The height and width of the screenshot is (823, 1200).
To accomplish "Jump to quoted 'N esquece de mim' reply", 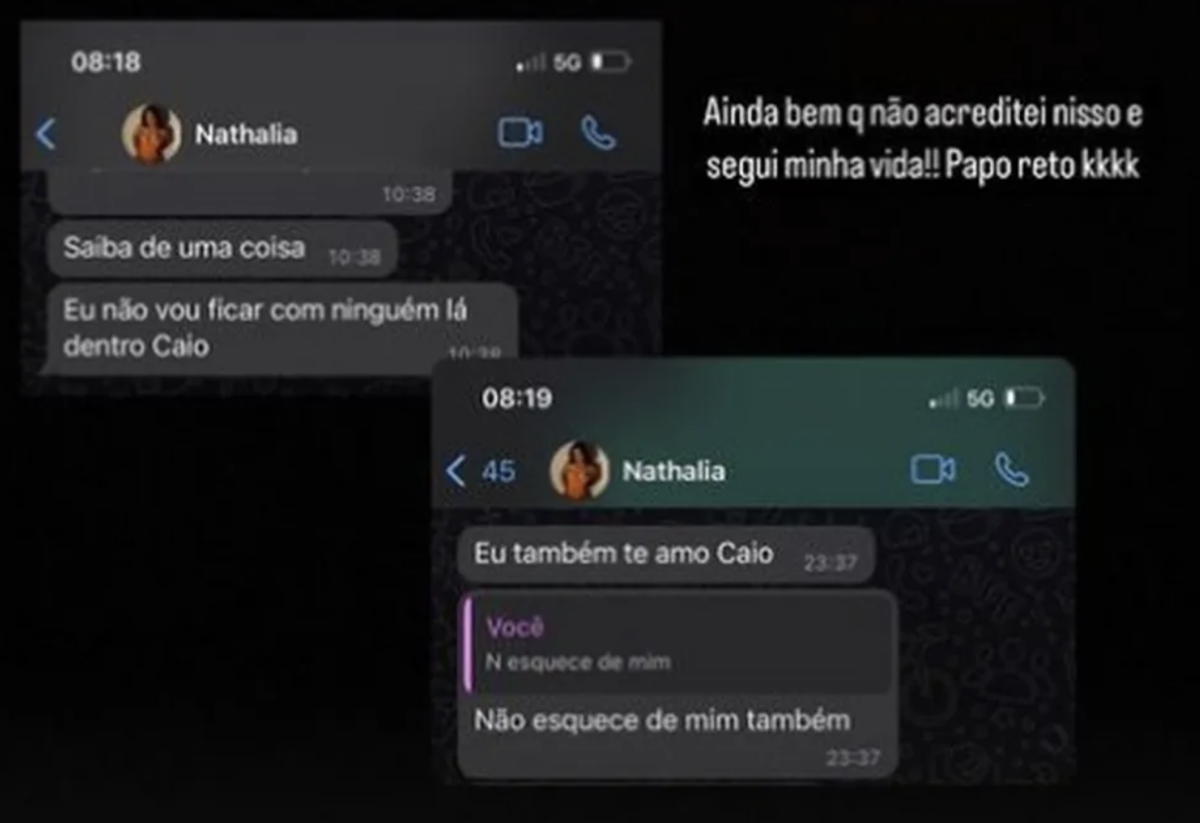I will [x=678, y=644].
